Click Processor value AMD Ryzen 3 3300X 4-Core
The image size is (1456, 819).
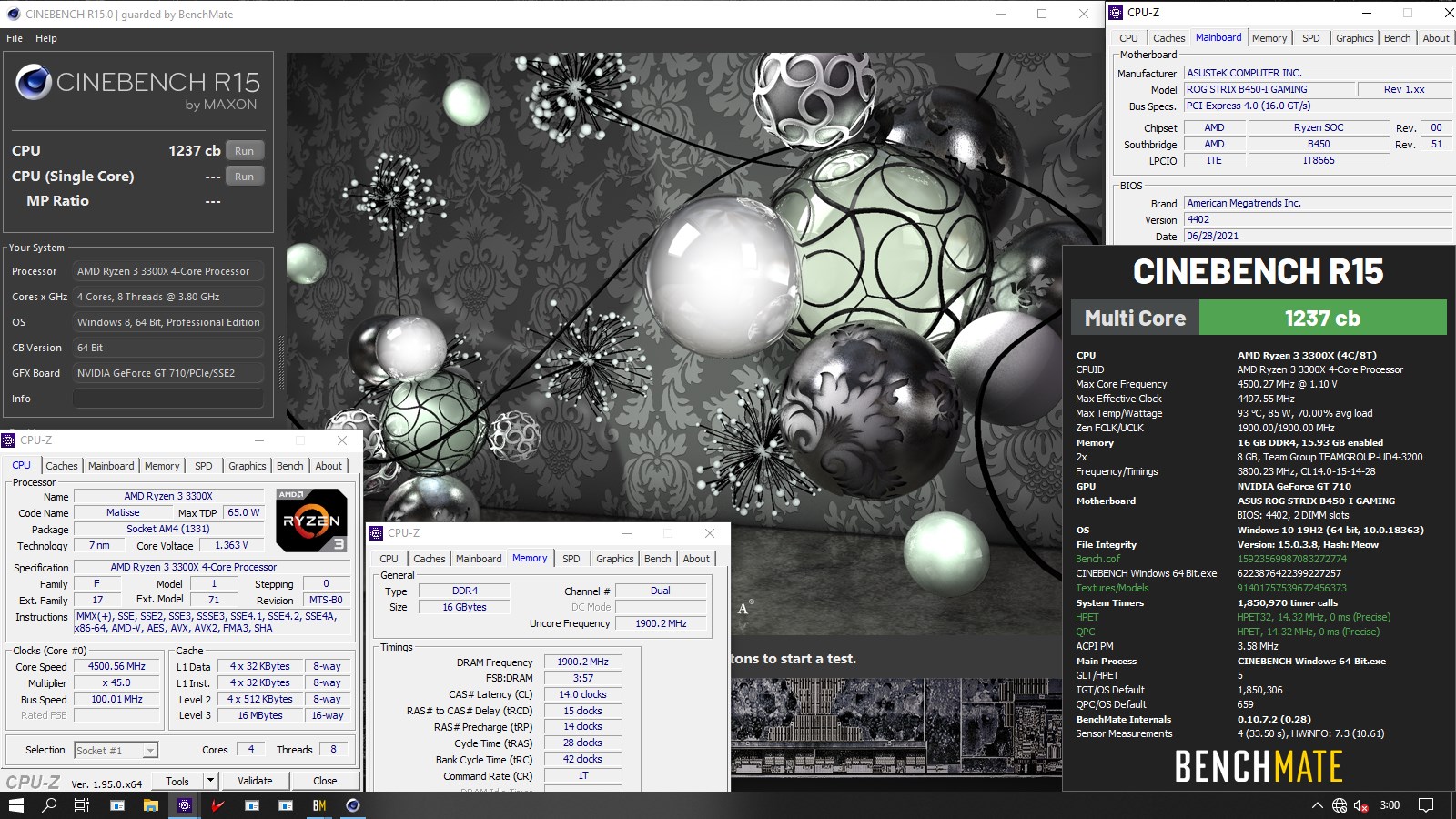pos(168,271)
